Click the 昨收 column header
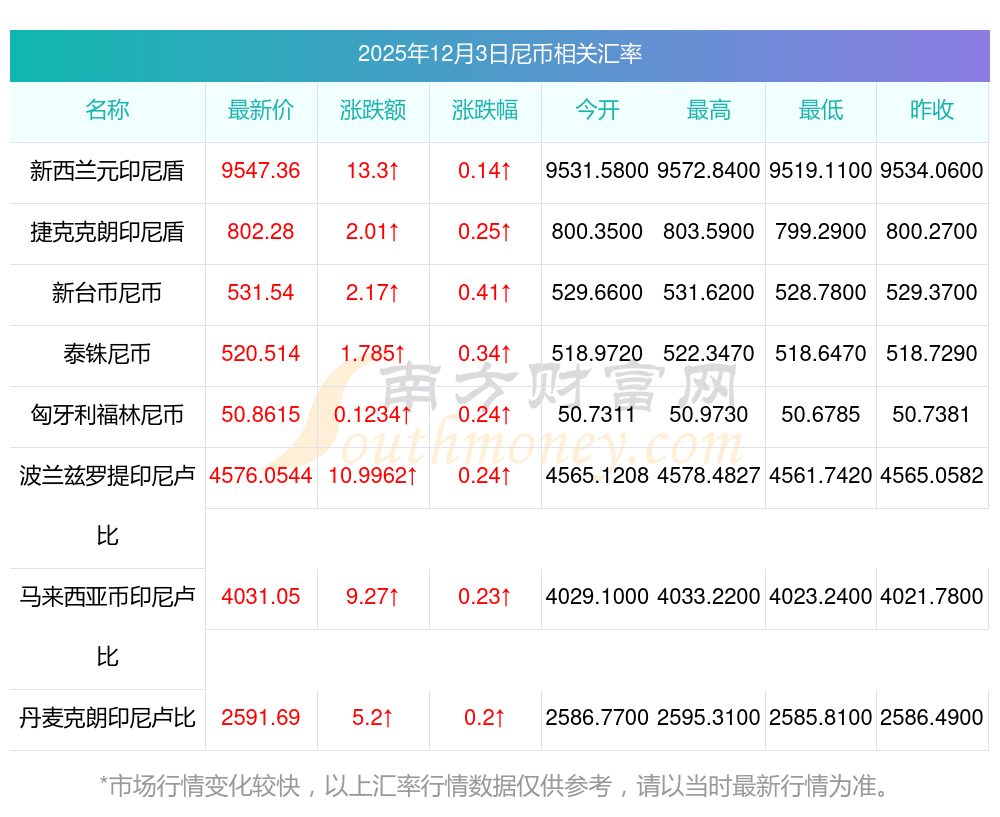Screen dimensions: 1000x817 coord(932,110)
